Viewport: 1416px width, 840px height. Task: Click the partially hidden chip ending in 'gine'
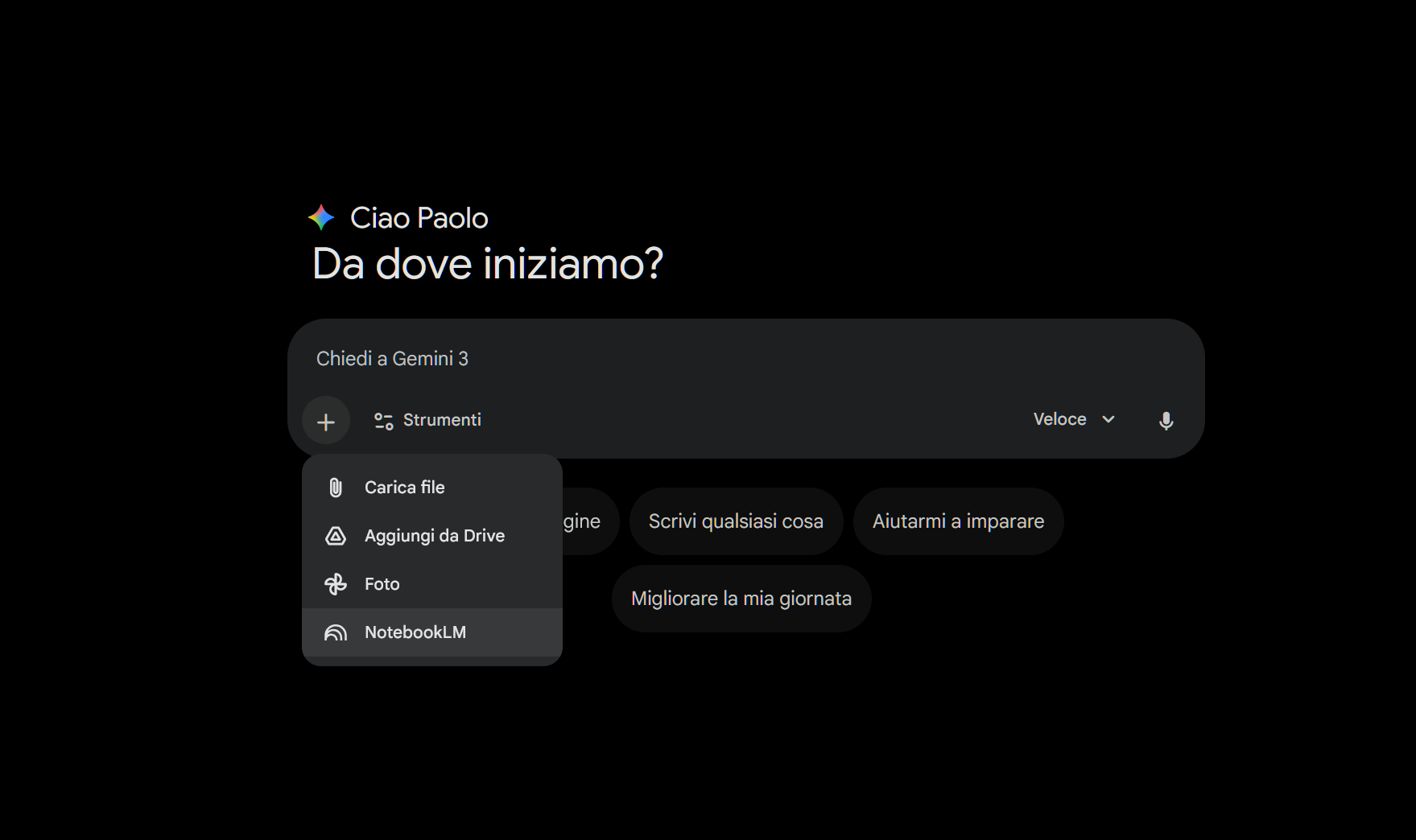pyautogui.click(x=588, y=521)
